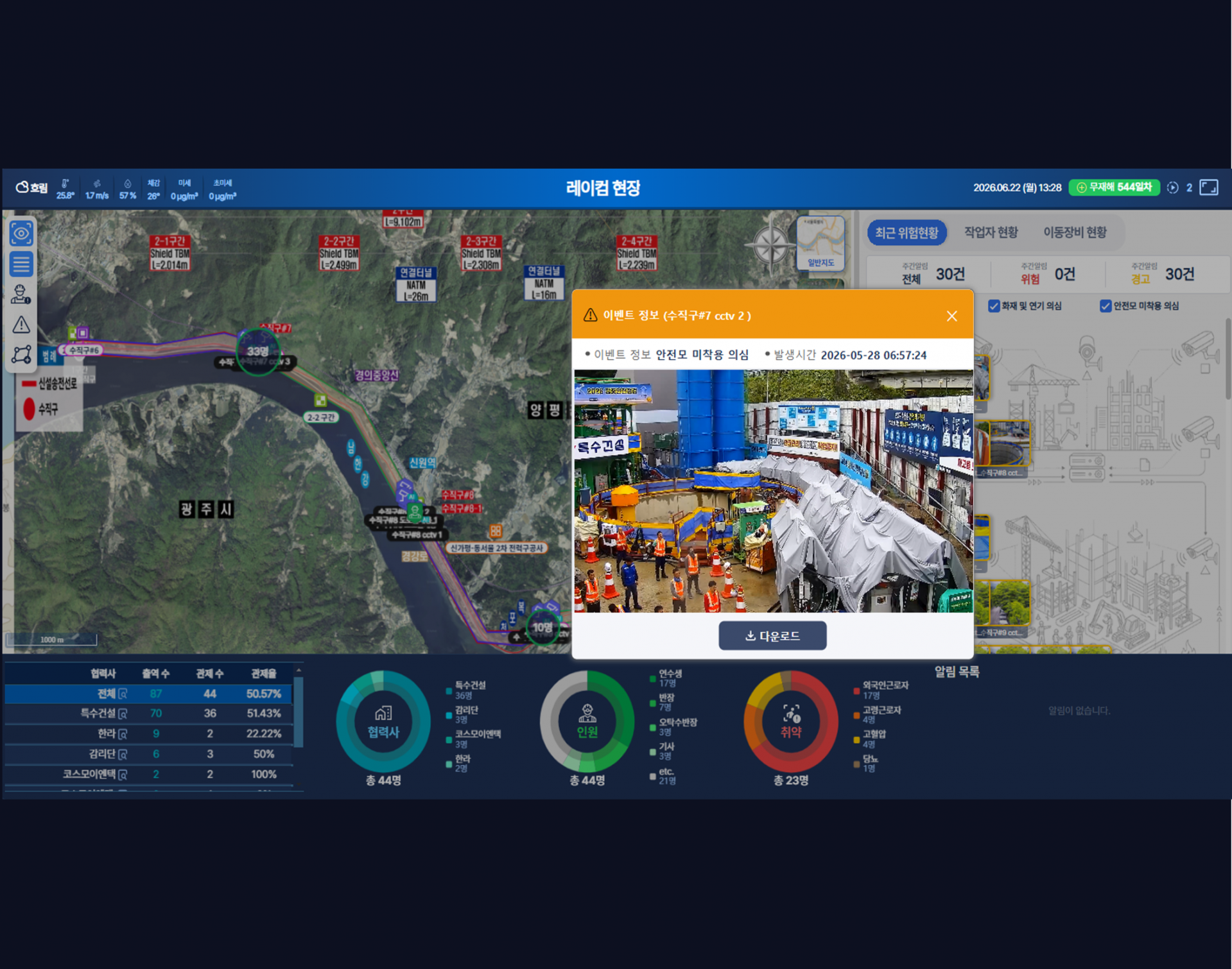
Task: Click the 협력사 table scrollbar up arrow
Action: coord(299,671)
